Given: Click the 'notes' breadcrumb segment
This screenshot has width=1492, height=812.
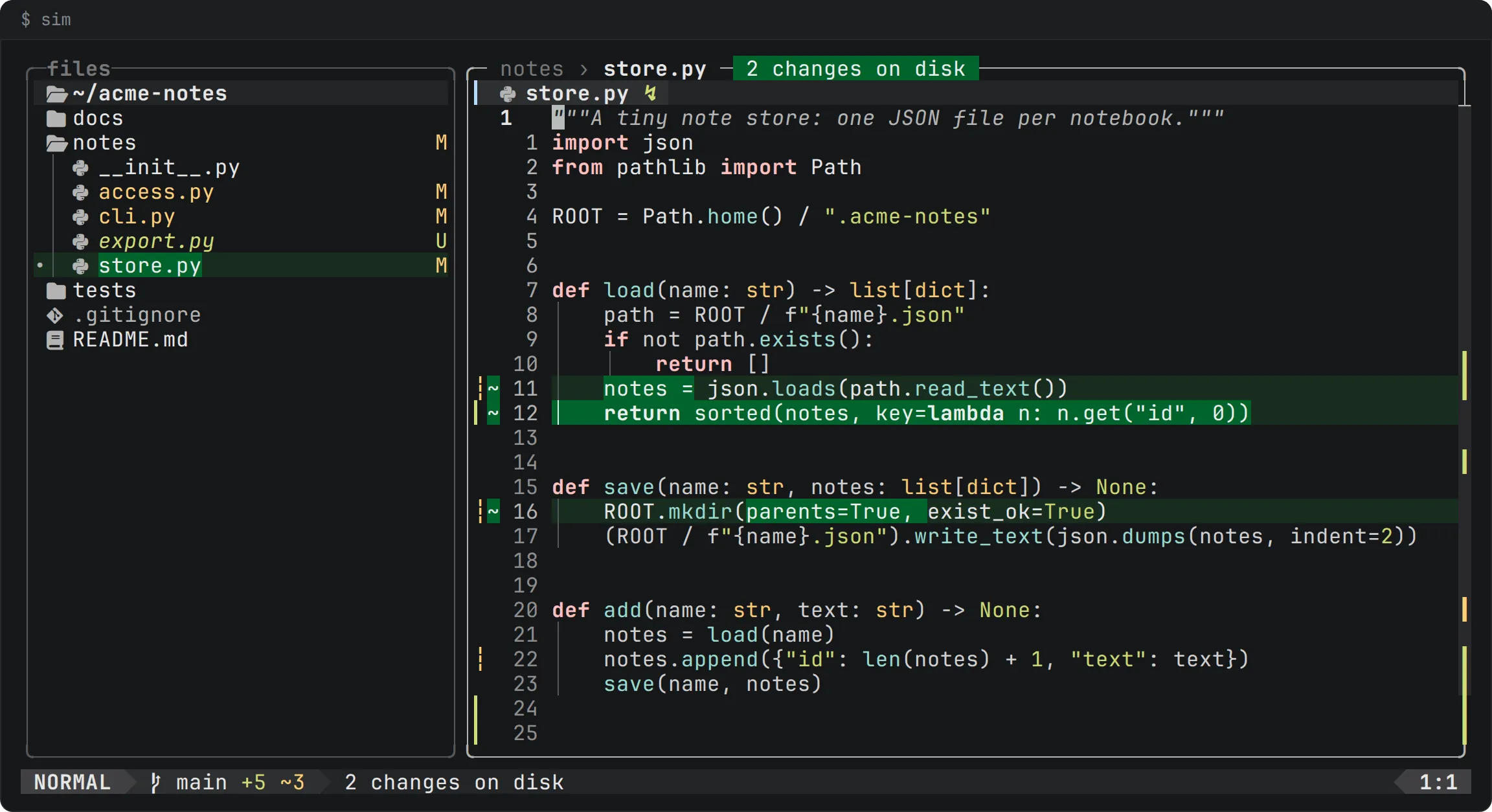Looking at the screenshot, I should coord(532,69).
